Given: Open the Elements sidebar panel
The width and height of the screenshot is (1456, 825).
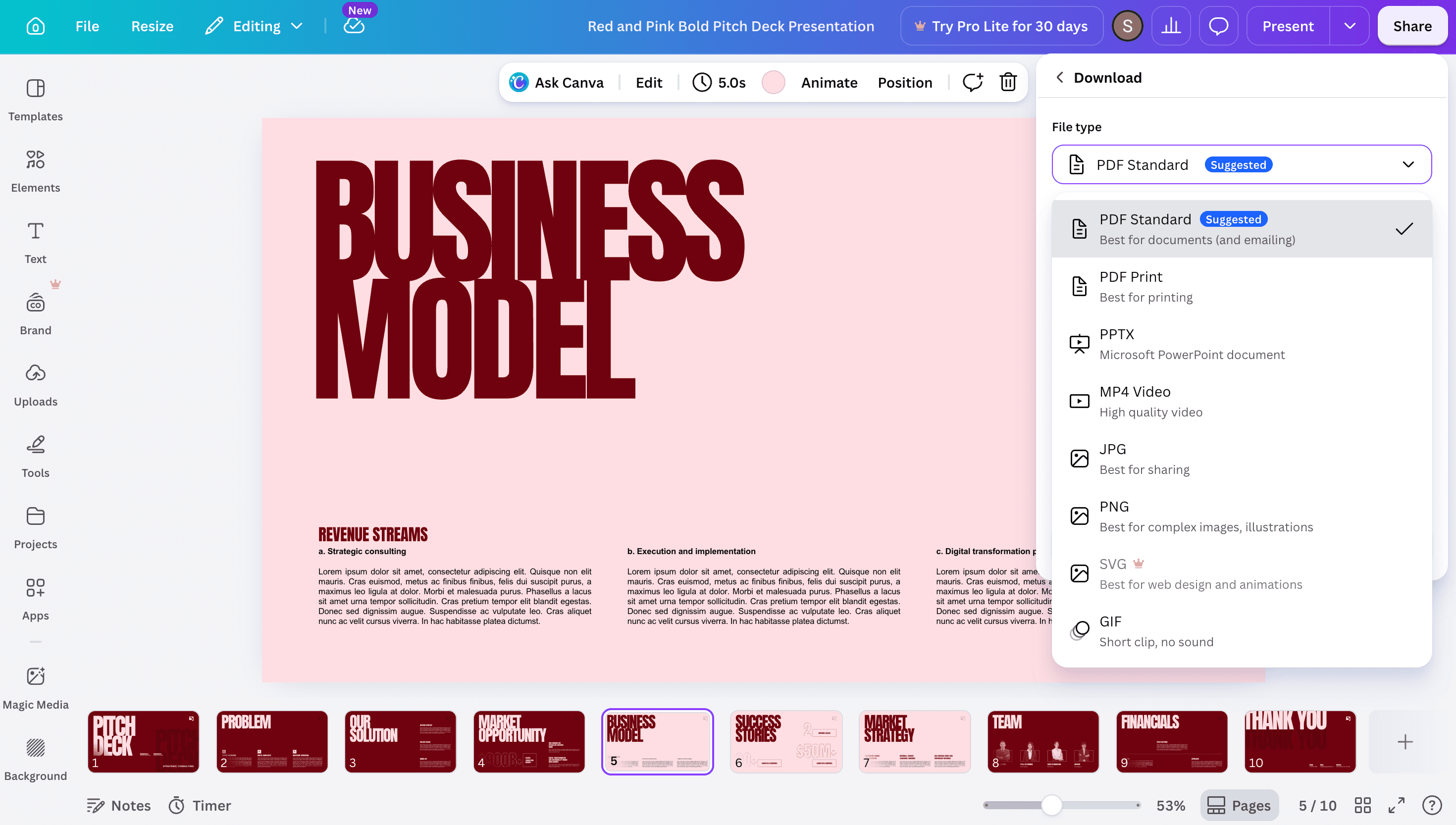Looking at the screenshot, I should [35, 171].
